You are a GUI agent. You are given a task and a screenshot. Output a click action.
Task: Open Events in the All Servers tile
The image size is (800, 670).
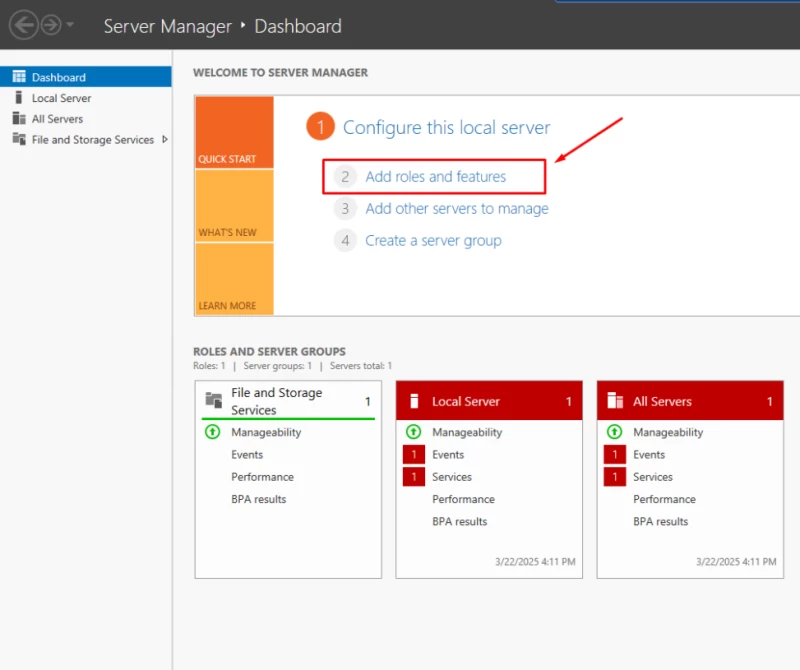649,455
